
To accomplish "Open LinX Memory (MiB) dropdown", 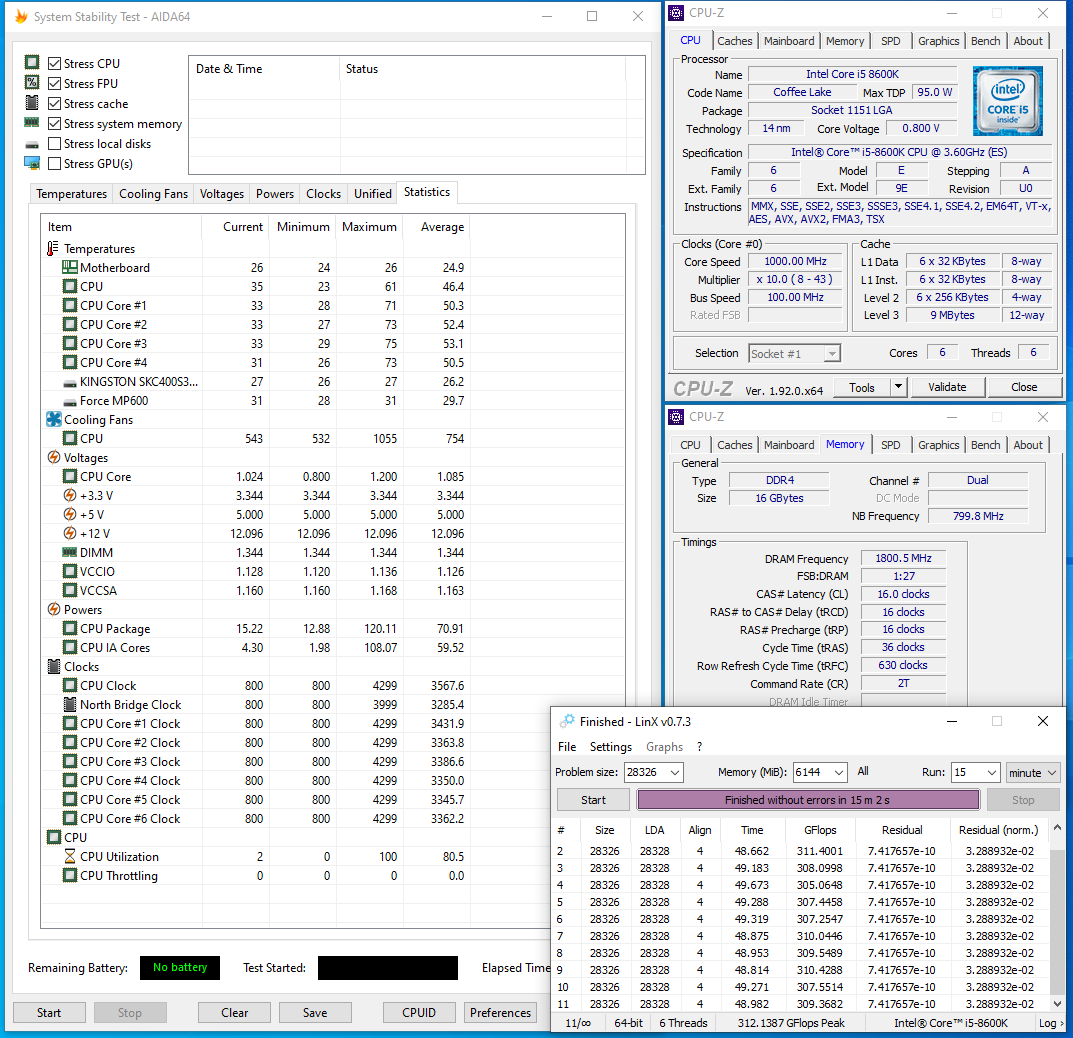I will pyautogui.click(x=839, y=773).
